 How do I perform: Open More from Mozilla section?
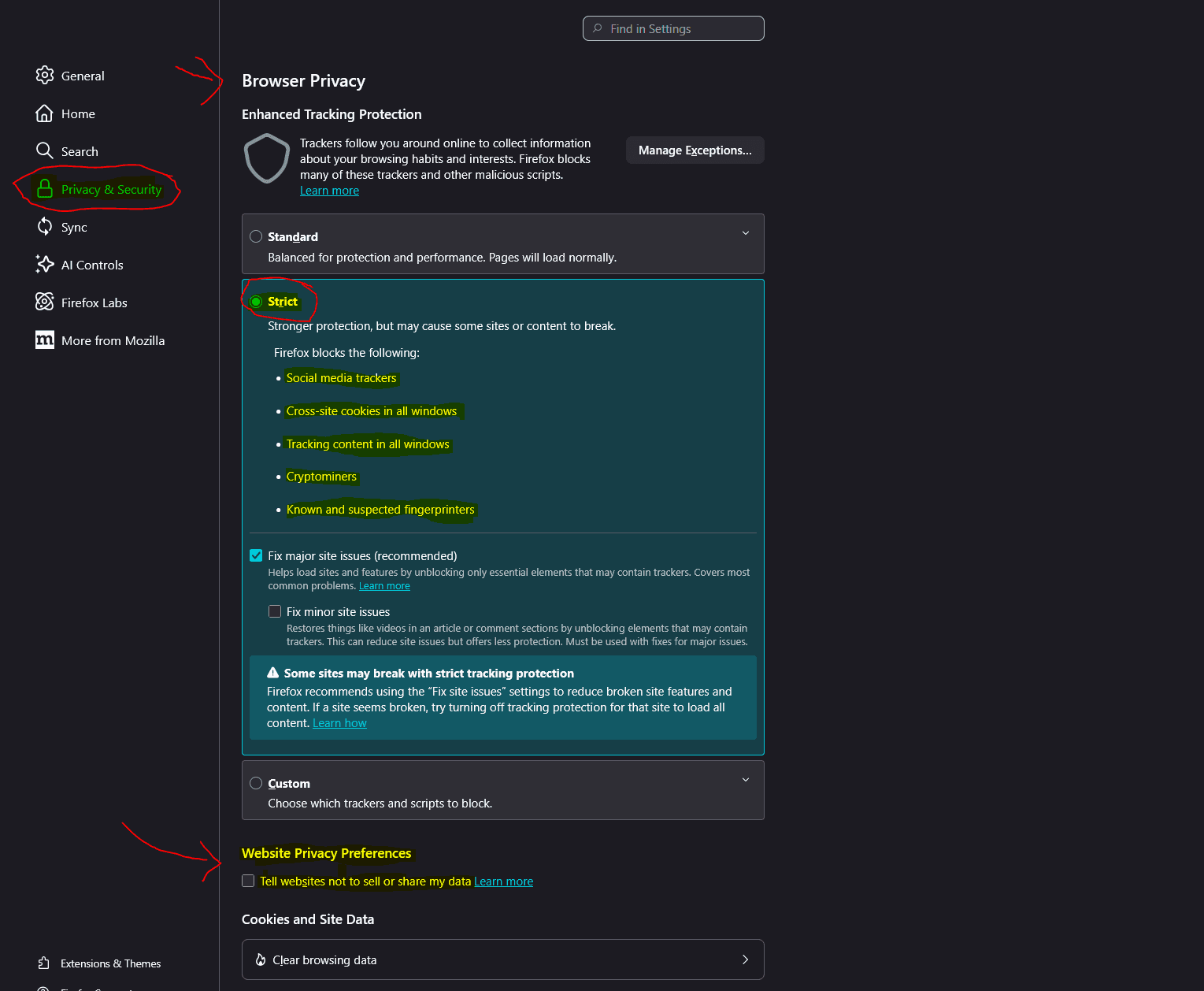click(113, 340)
